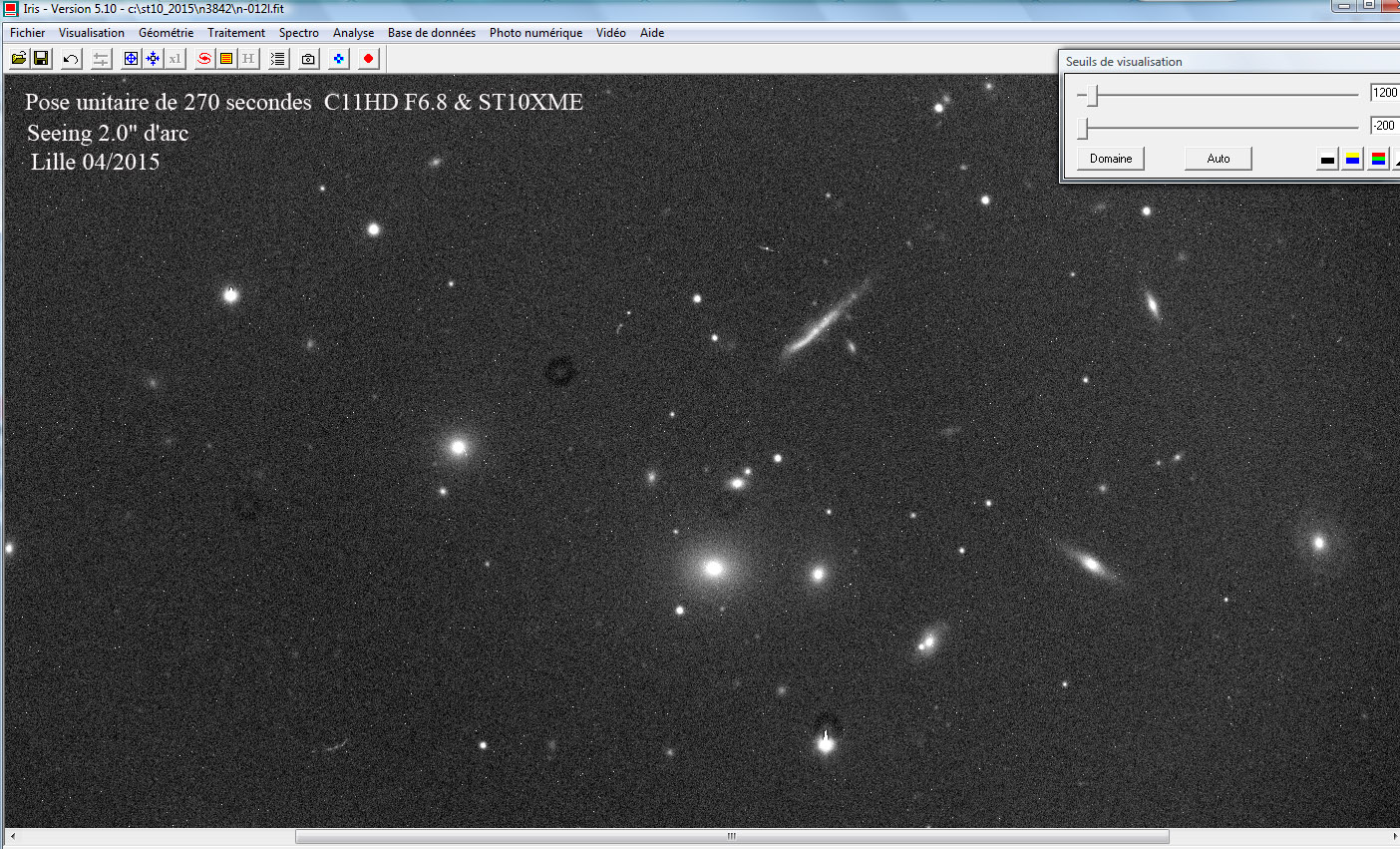Image resolution: width=1400 pixels, height=849 pixels.
Task: Open the command list lines icon
Action: click(x=278, y=59)
